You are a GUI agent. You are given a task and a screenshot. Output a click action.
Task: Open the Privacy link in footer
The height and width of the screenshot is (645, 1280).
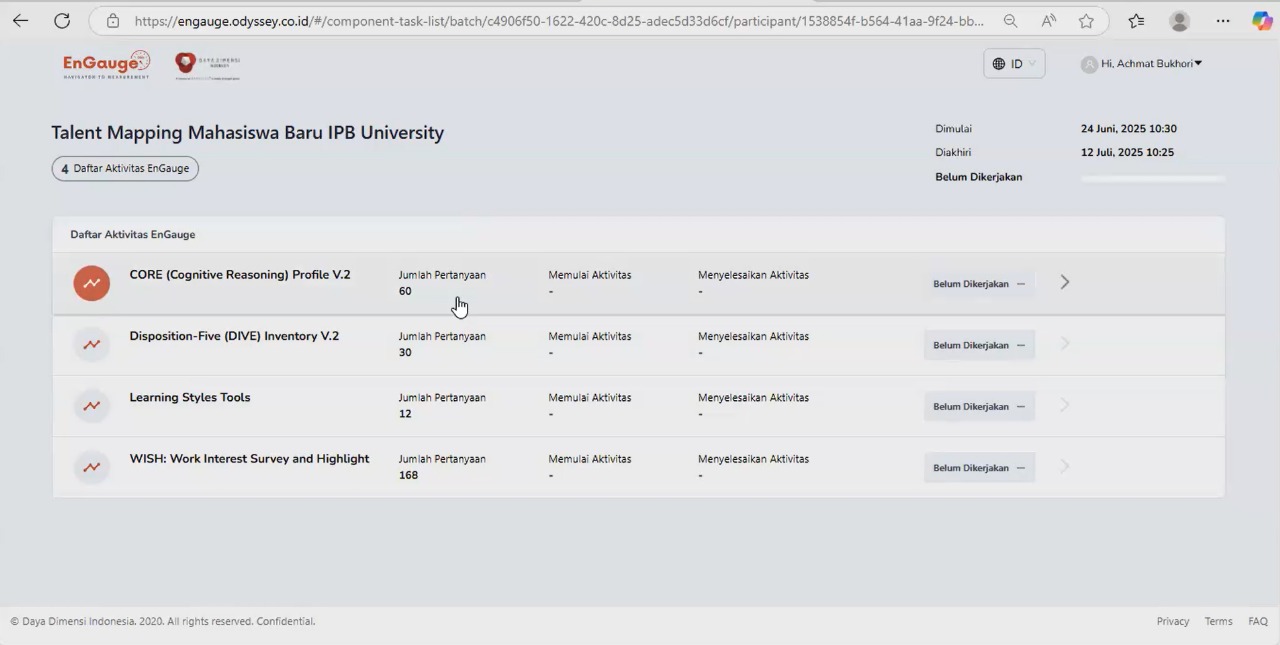pyautogui.click(x=1172, y=621)
